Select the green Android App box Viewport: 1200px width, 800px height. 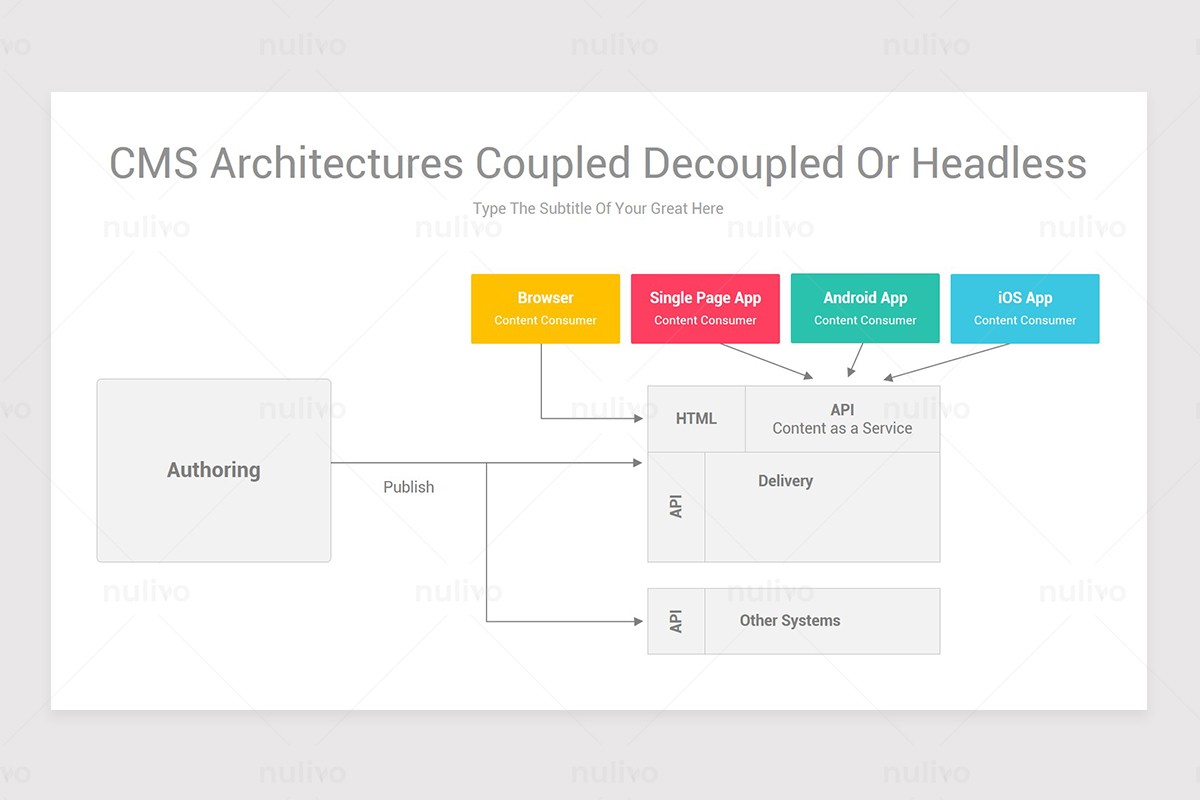click(x=865, y=308)
